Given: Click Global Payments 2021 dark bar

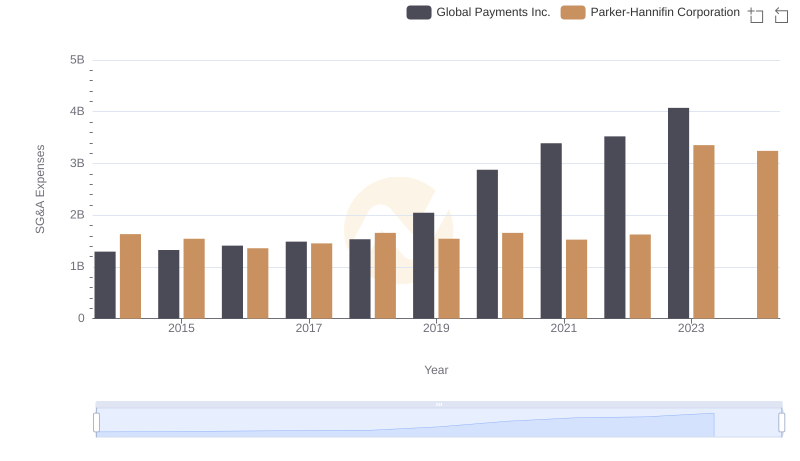Looking at the screenshot, I should (551, 231).
